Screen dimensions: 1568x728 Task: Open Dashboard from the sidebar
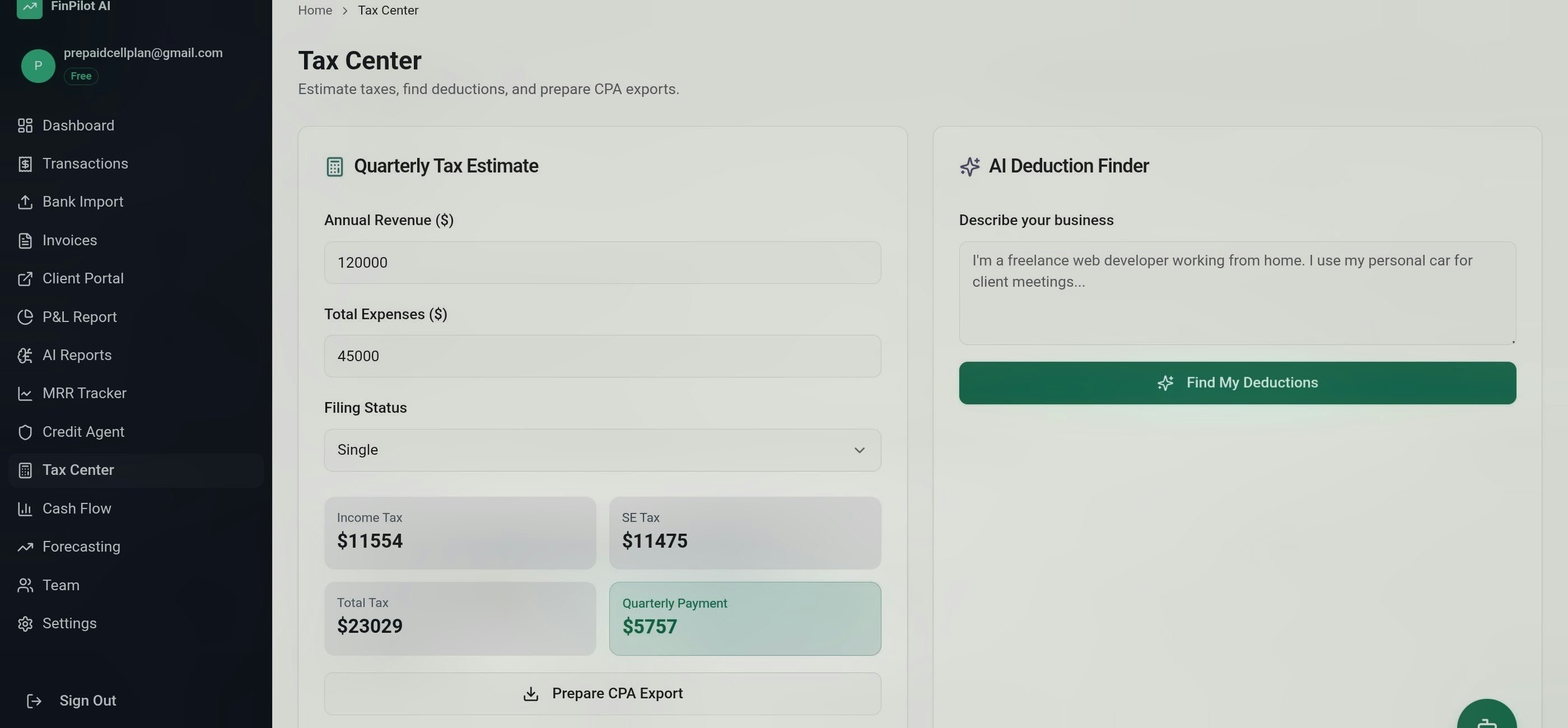(x=136, y=125)
